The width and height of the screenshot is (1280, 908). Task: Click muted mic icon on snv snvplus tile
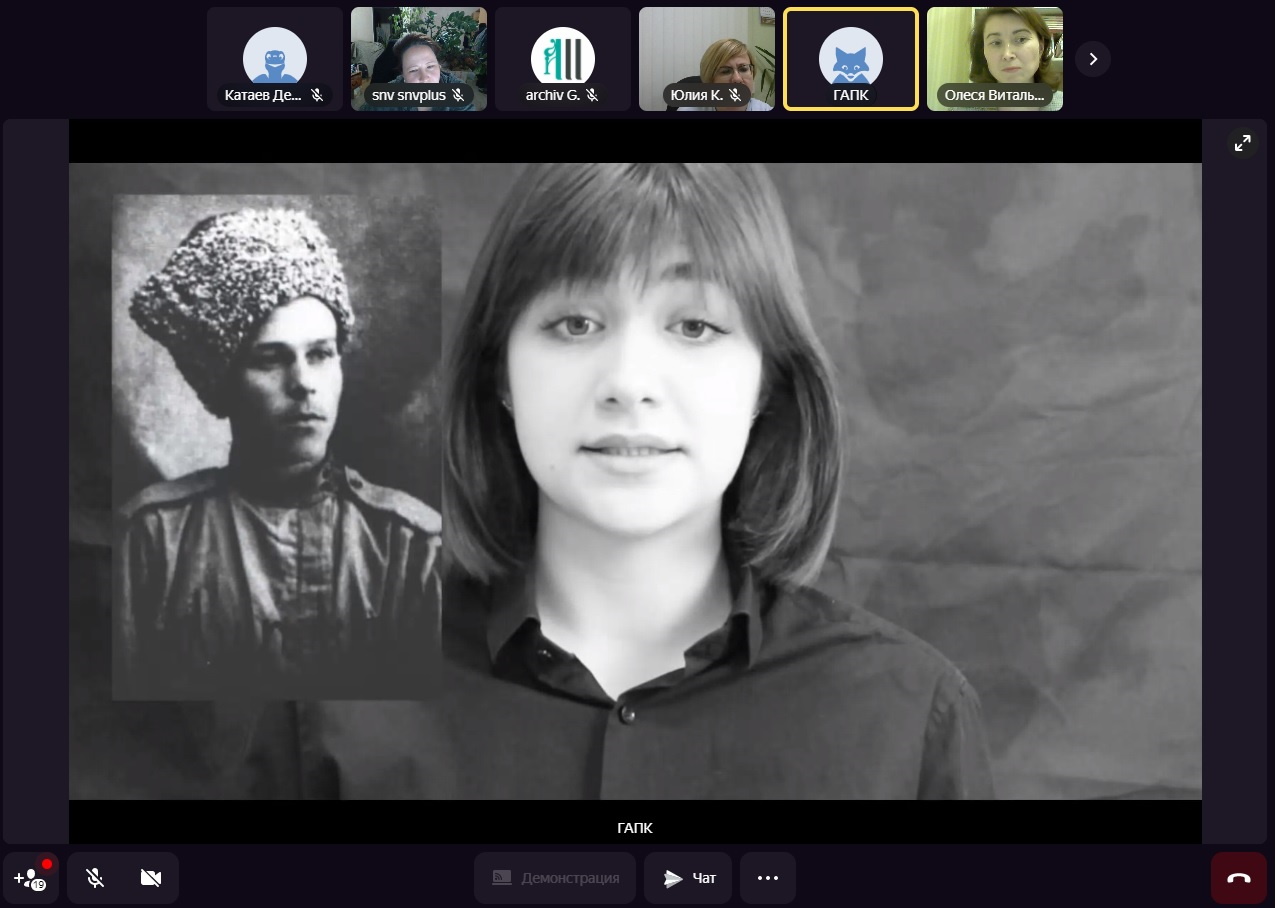(x=458, y=95)
